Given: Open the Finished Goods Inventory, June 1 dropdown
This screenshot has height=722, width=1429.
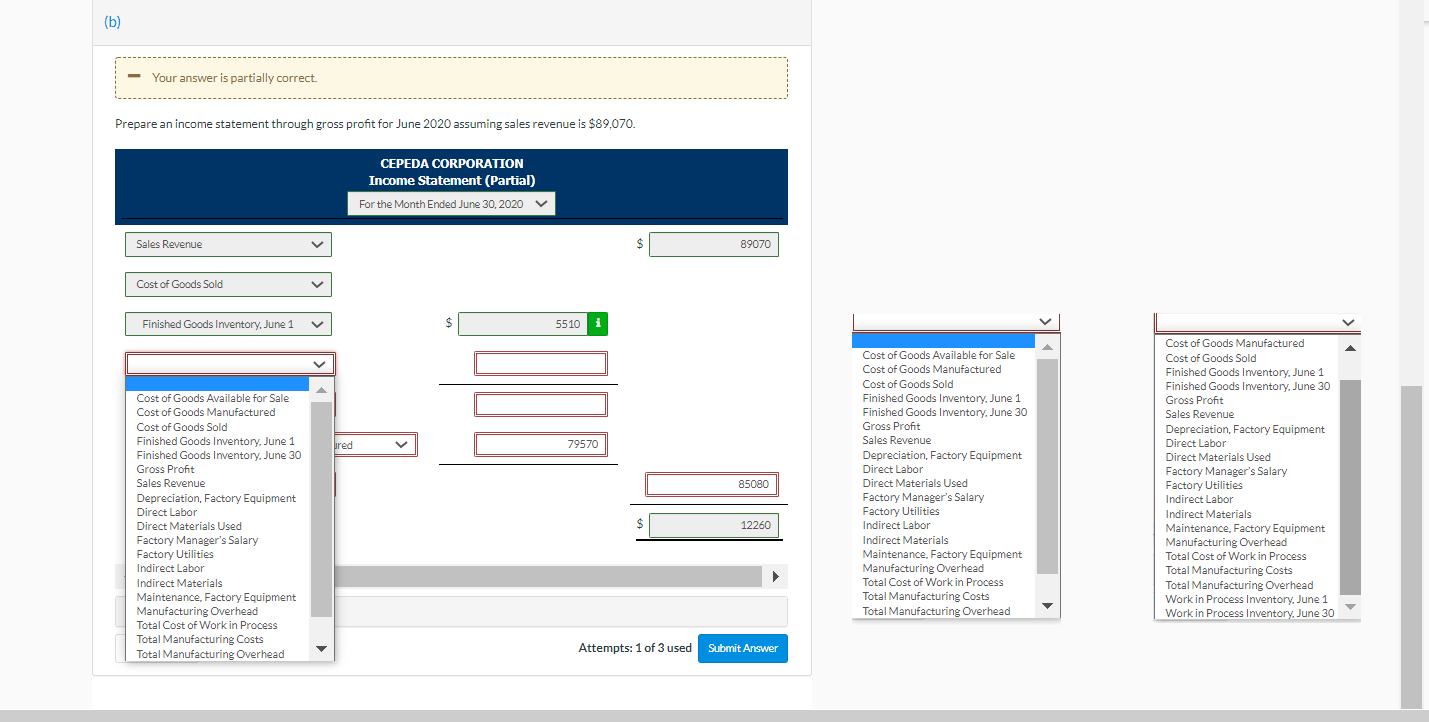Looking at the screenshot, I should coord(228,323).
